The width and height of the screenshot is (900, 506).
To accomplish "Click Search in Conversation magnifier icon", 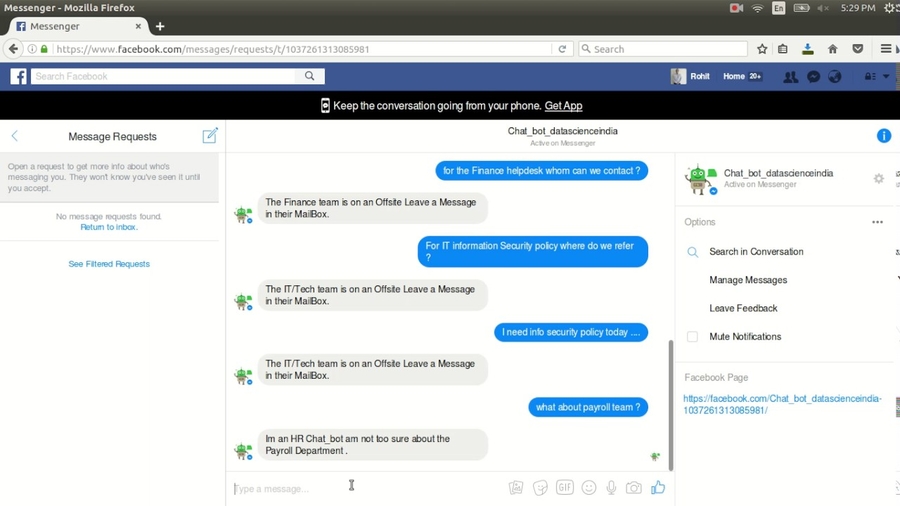I will (x=693, y=252).
